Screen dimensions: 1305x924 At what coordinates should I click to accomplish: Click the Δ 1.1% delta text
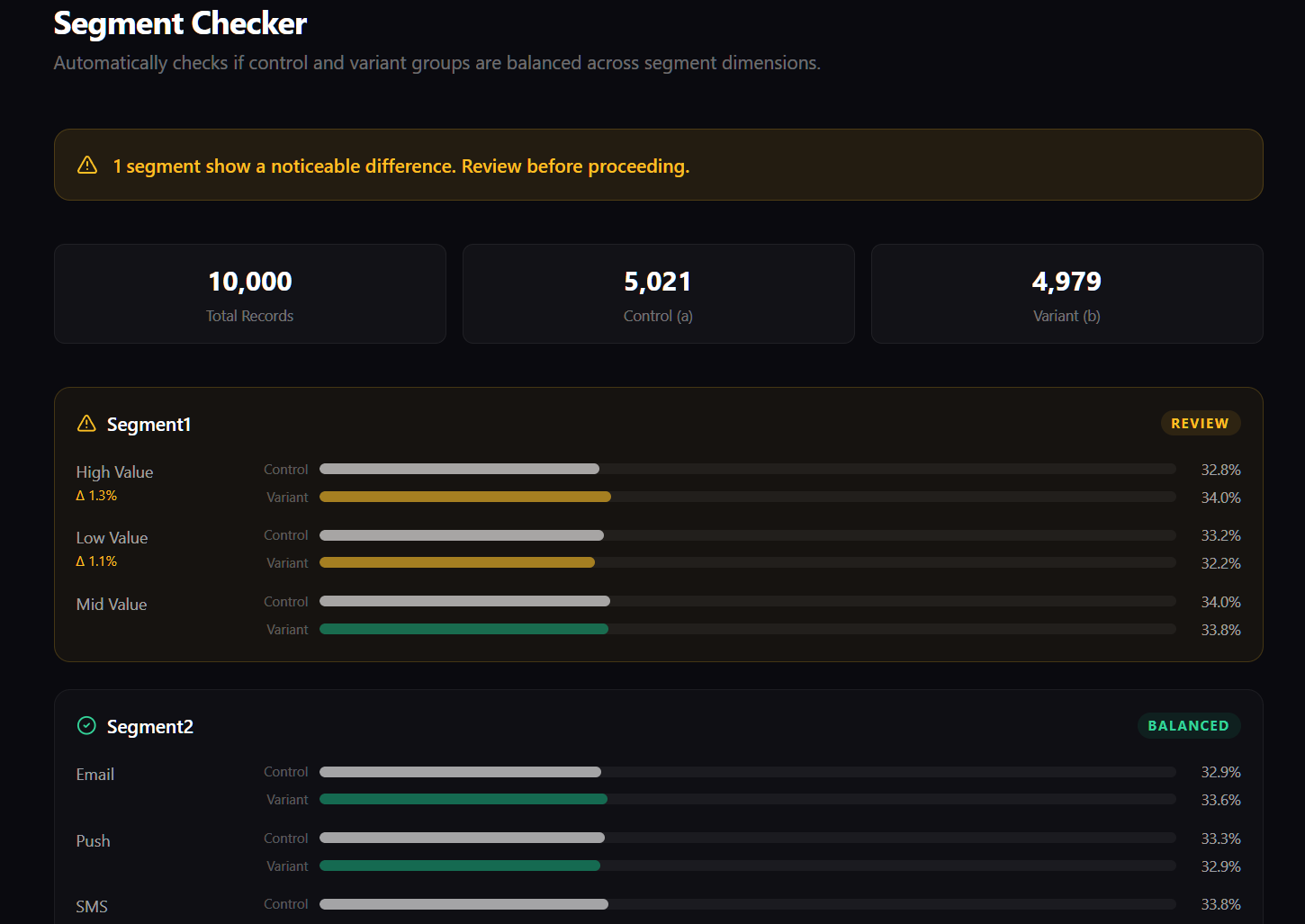click(96, 561)
